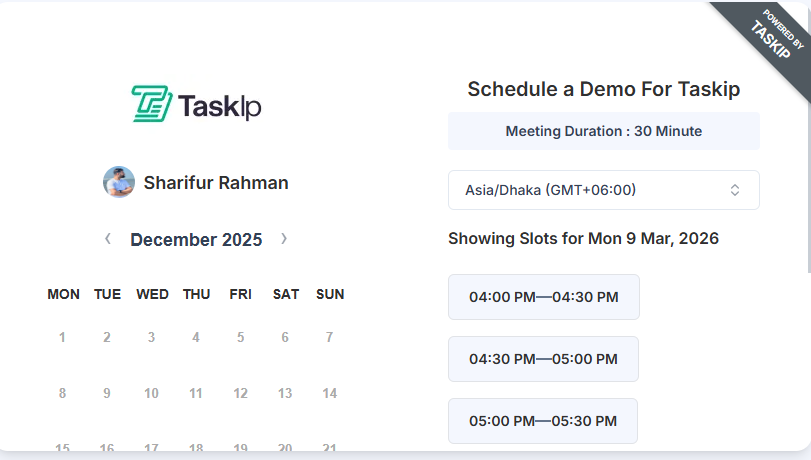Pick day 5 on the calendar
Screen dimensions: 811x460
click(x=240, y=338)
